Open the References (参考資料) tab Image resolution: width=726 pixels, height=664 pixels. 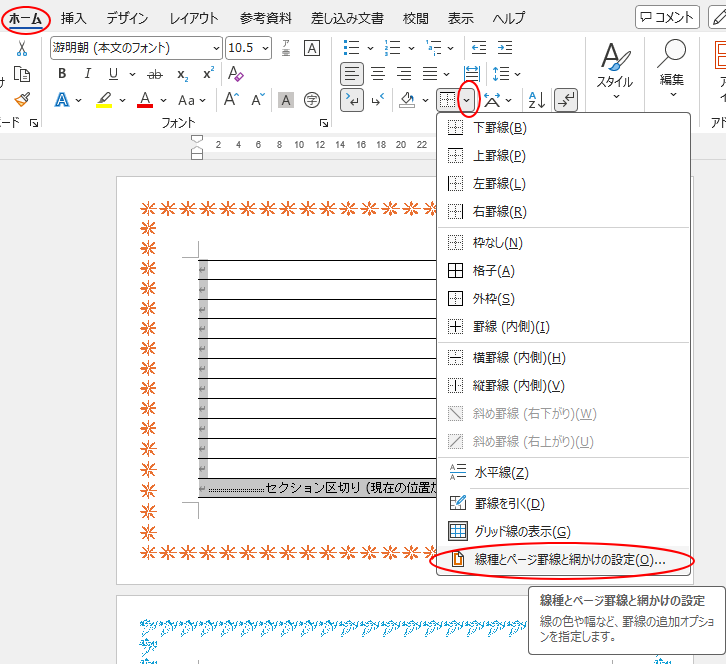(266, 19)
